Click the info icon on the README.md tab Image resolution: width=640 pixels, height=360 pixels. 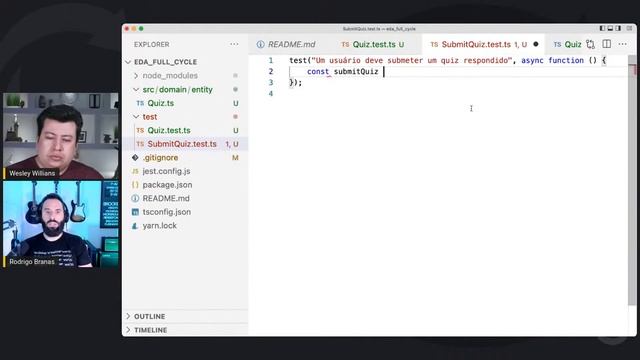(x=260, y=44)
